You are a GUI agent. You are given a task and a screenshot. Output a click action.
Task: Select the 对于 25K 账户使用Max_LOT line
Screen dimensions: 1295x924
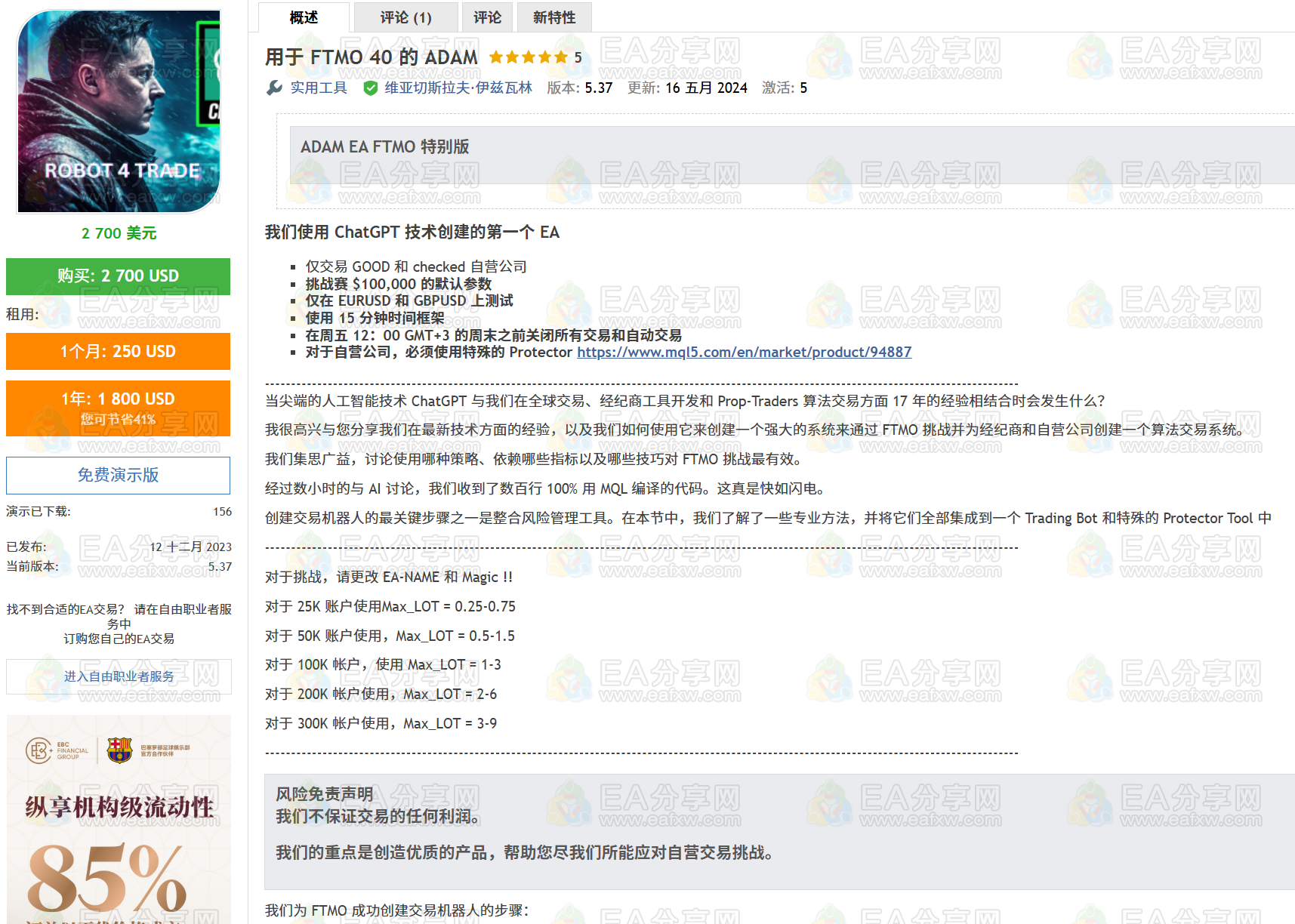[x=390, y=607]
